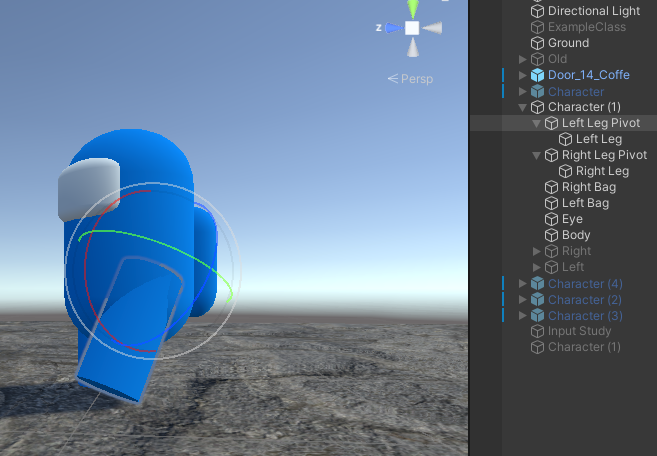Viewport: 657px width, 456px height.
Task: Expand the Door_14_Coffe prefab
Action: point(522,75)
